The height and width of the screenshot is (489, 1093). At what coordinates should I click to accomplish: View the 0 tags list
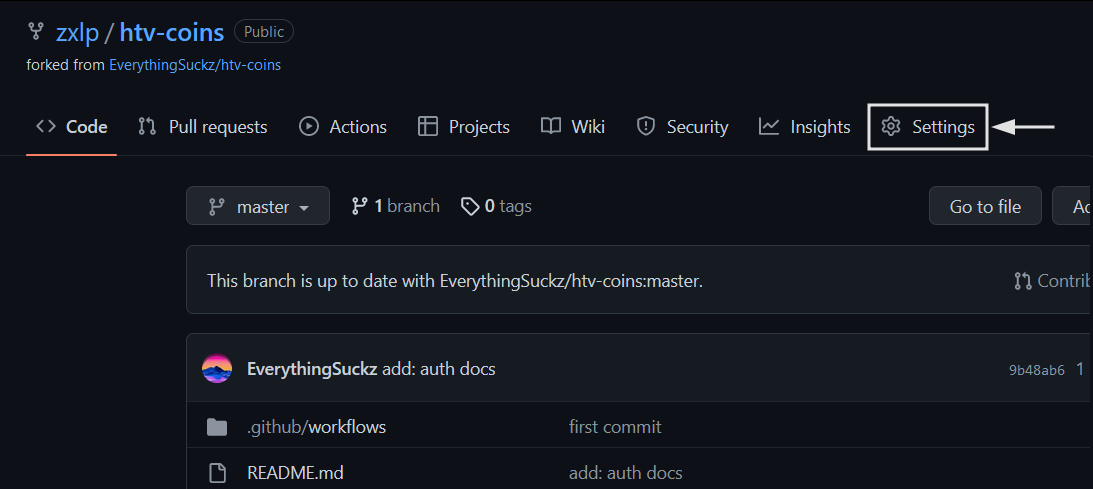pyautogui.click(x=496, y=206)
